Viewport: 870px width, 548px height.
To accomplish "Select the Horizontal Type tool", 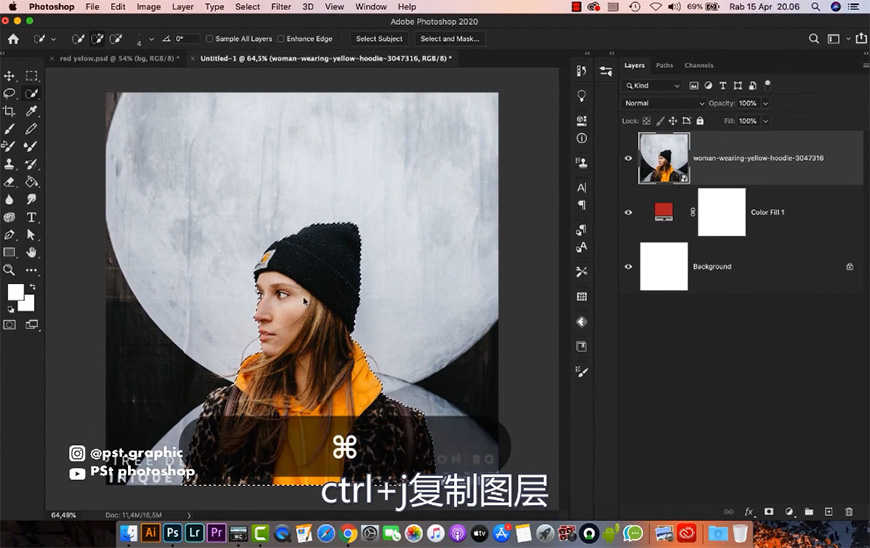I will click(32, 217).
